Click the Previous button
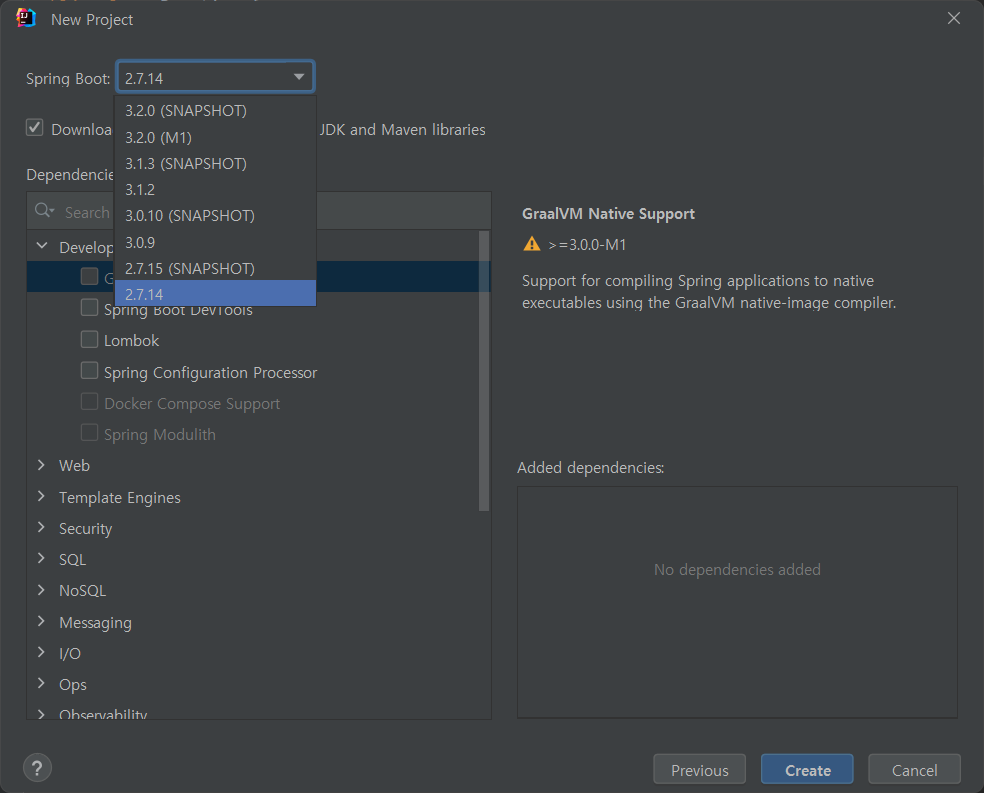 click(700, 769)
